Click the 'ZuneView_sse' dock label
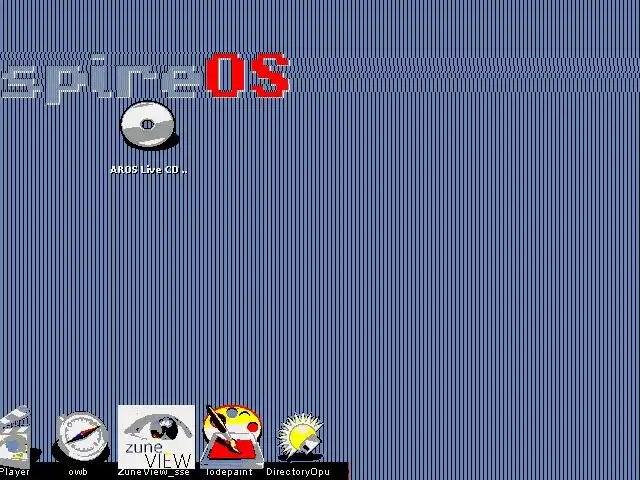640x480 pixels. point(153,472)
